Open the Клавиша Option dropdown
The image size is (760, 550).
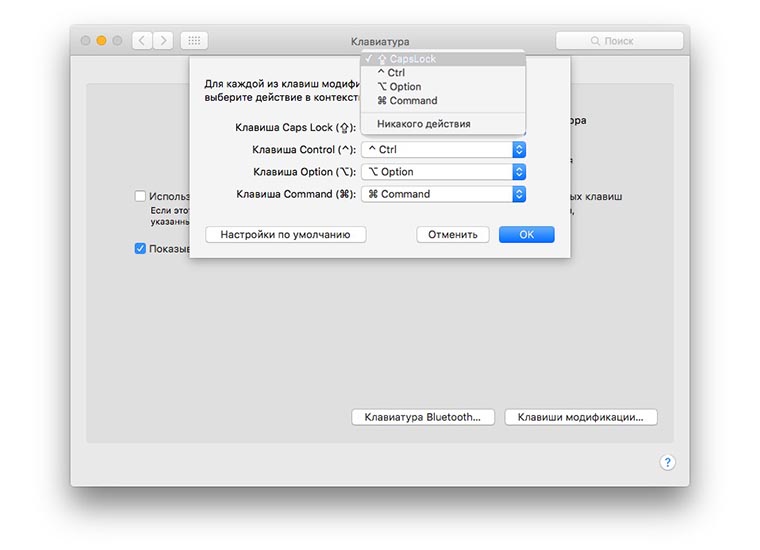click(443, 172)
